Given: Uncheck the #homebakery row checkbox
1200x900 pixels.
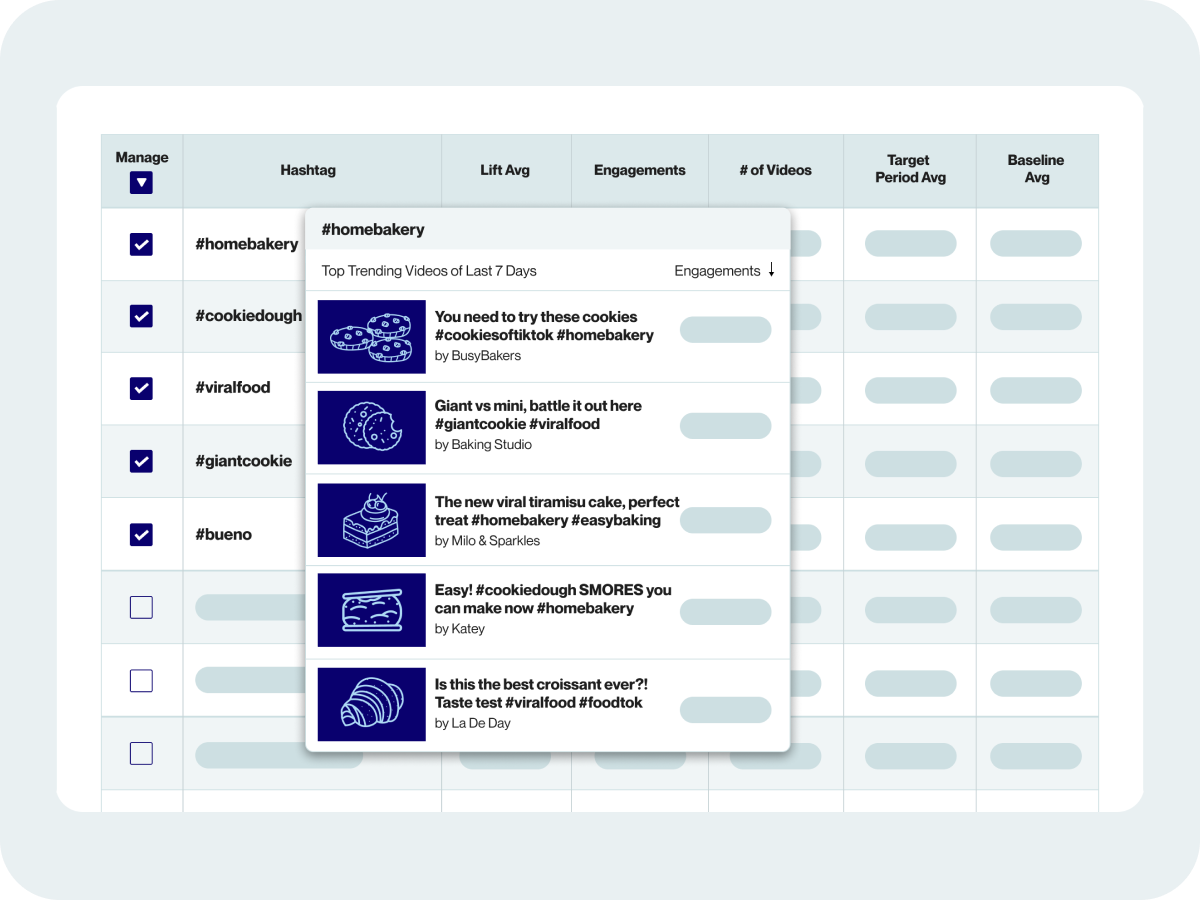Looking at the screenshot, I should 141,244.
